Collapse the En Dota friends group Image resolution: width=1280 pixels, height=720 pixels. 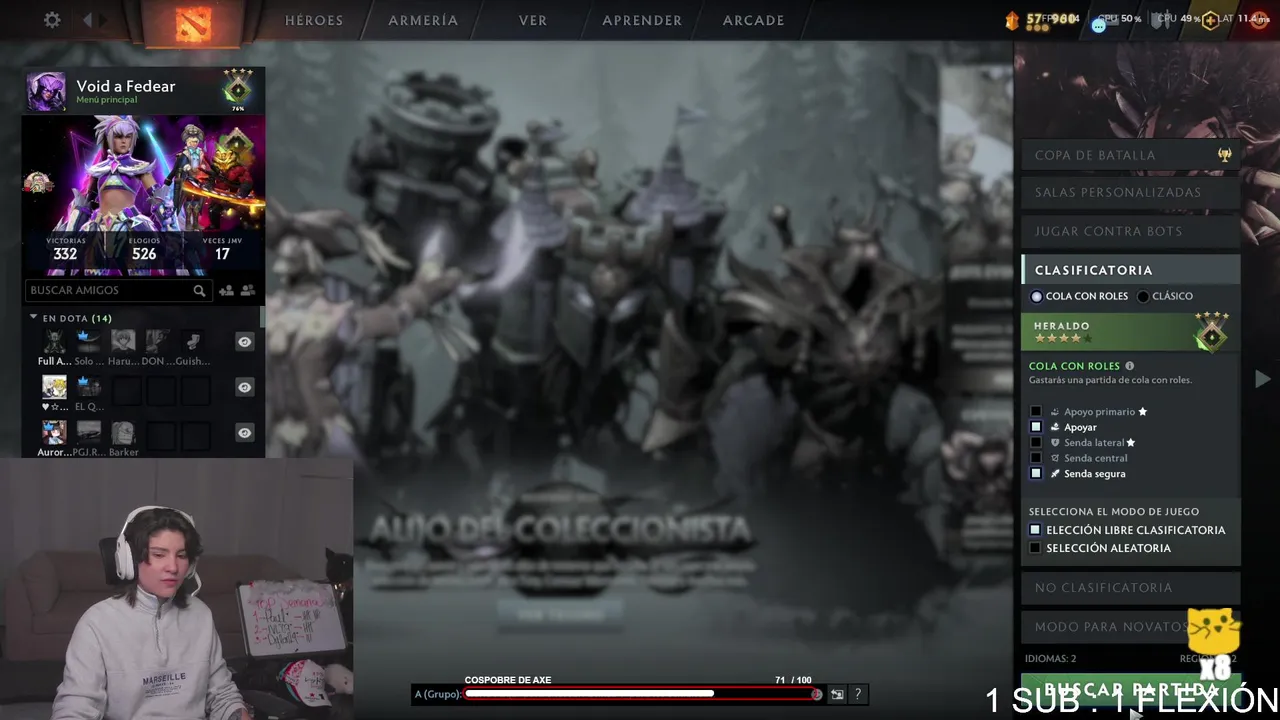coord(33,318)
